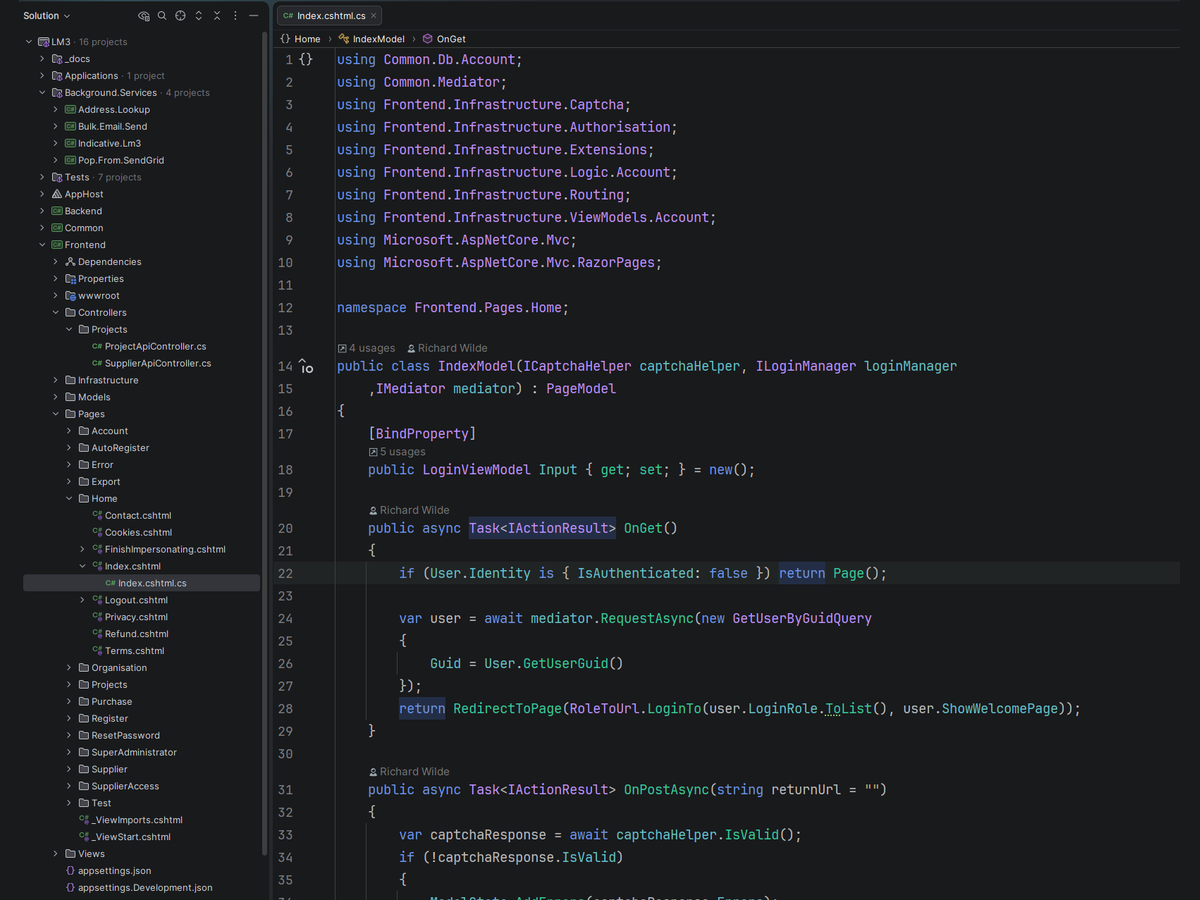The width and height of the screenshot is (1200, 900).
Task: Click the IndexModel breadcrumb
Action: point(371,39)
